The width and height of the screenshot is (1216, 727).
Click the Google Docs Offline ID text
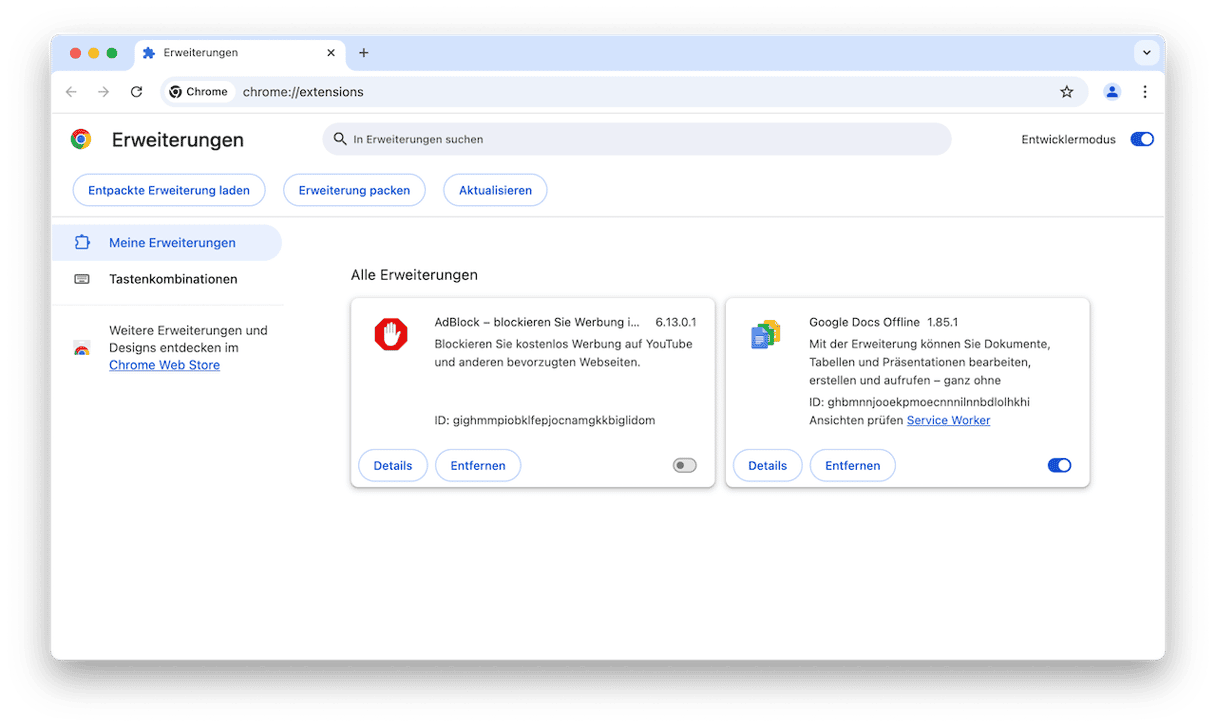click(x=919, y=402)
